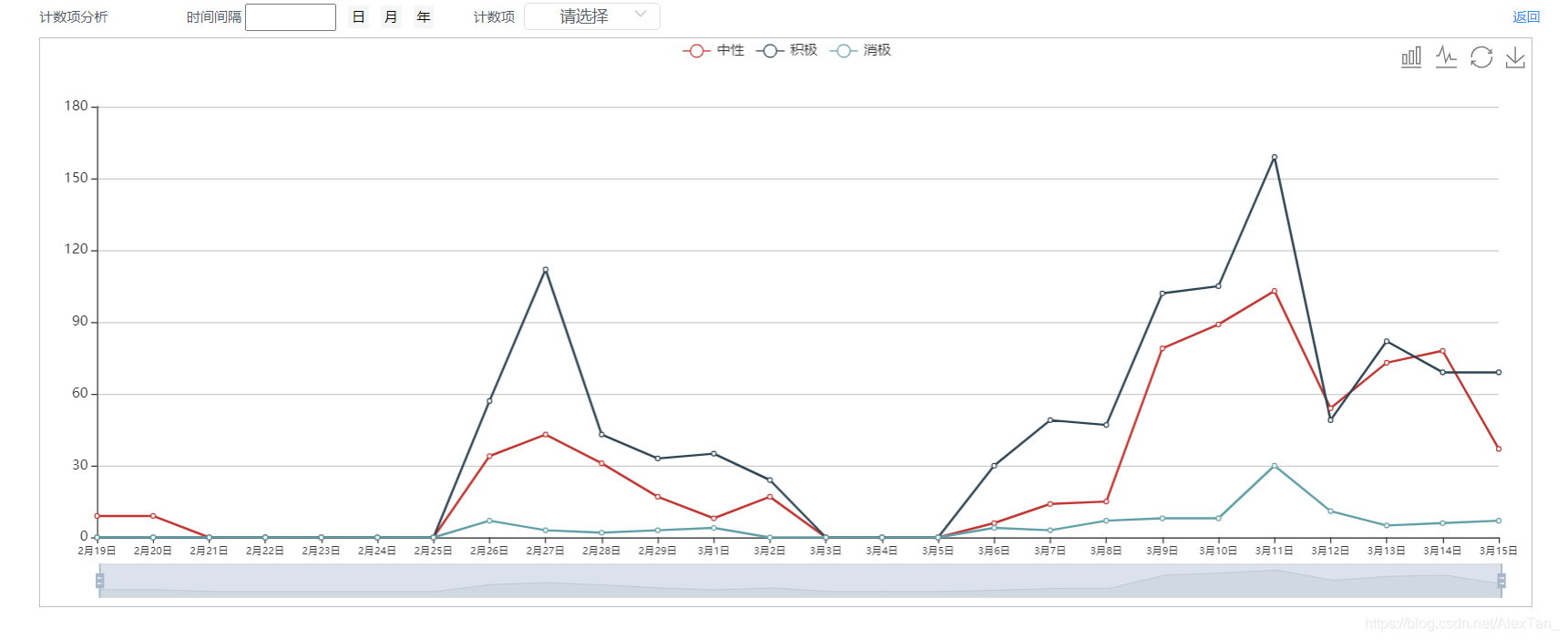This screenshot has width=1568, height=640.
Task: Click the 积极 peak point on 2月27日
Action: 546,270
